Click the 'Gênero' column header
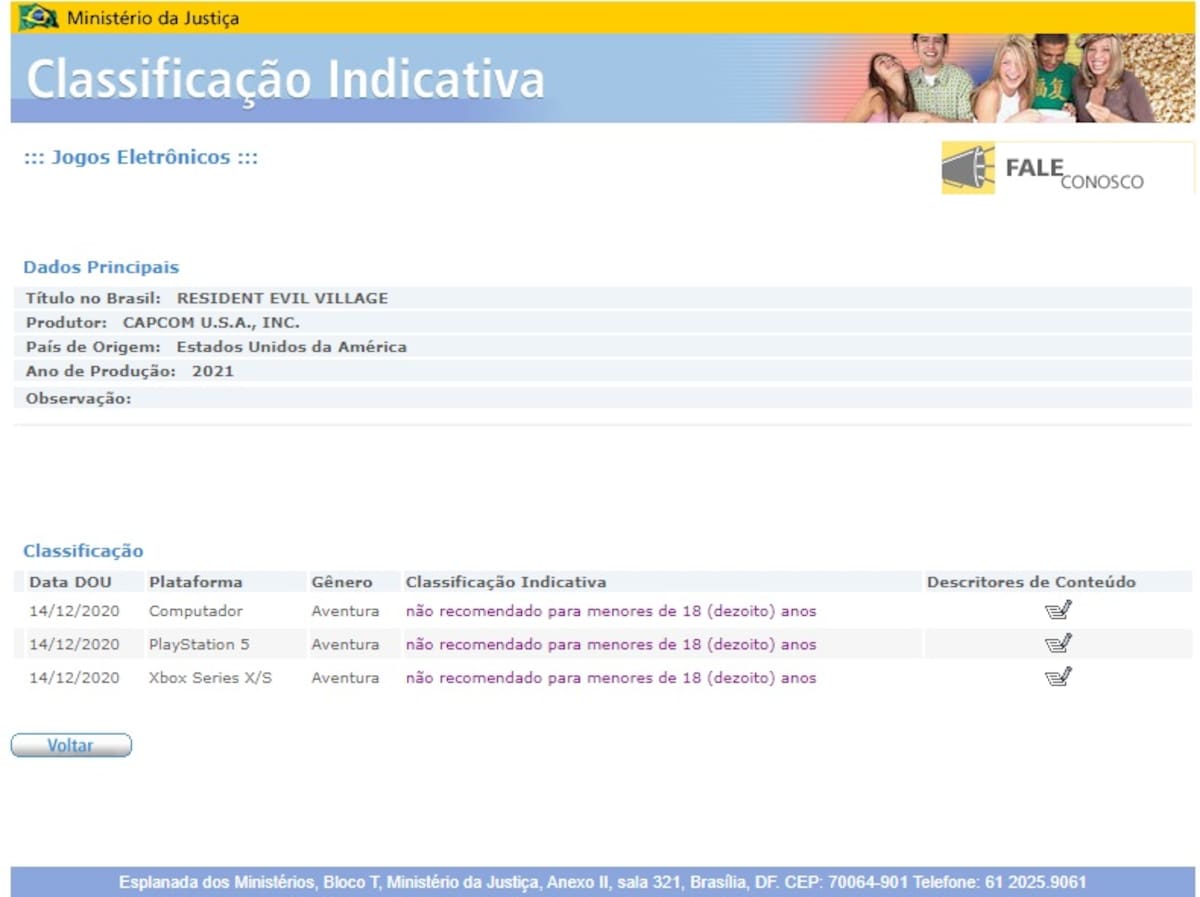 tap(342, 582)
